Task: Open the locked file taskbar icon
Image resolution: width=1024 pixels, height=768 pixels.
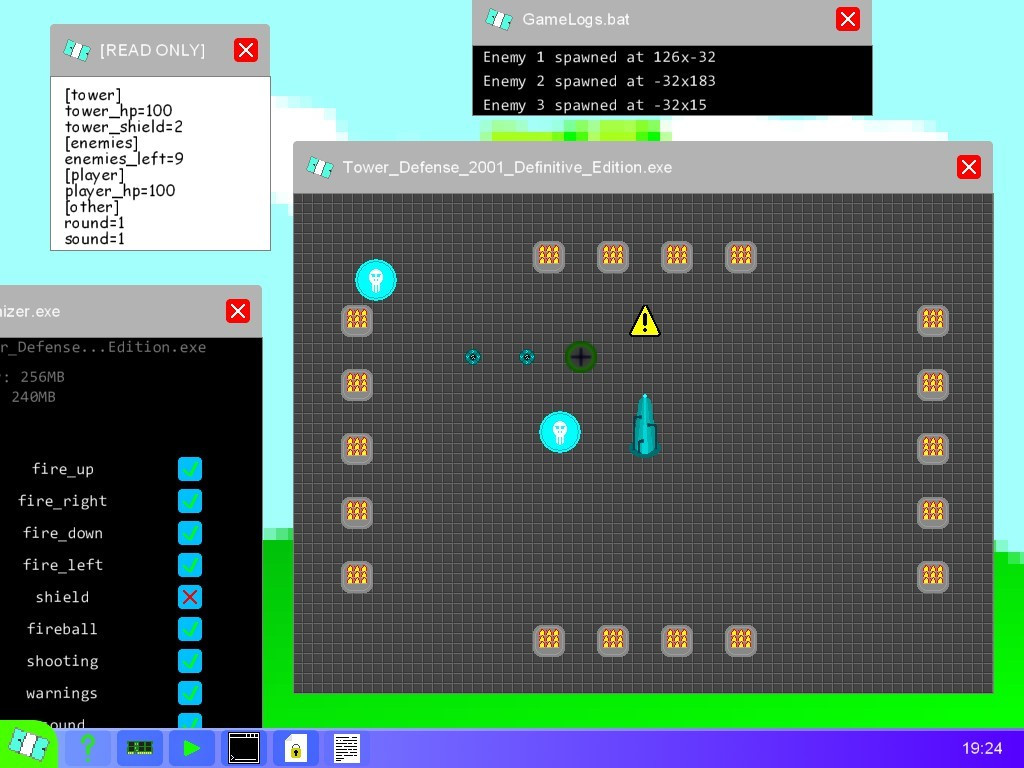Action: point(295,748)
